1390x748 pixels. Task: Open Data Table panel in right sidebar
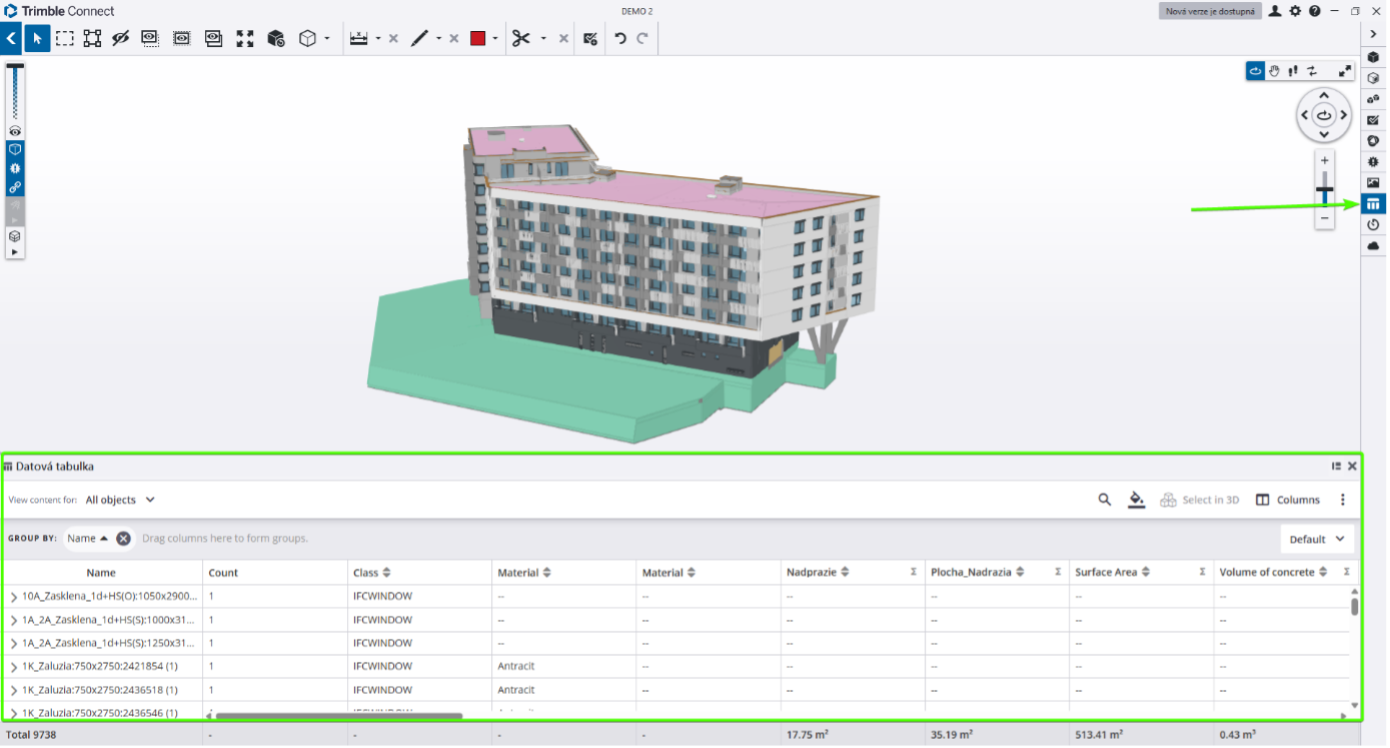coord(1373,204)
